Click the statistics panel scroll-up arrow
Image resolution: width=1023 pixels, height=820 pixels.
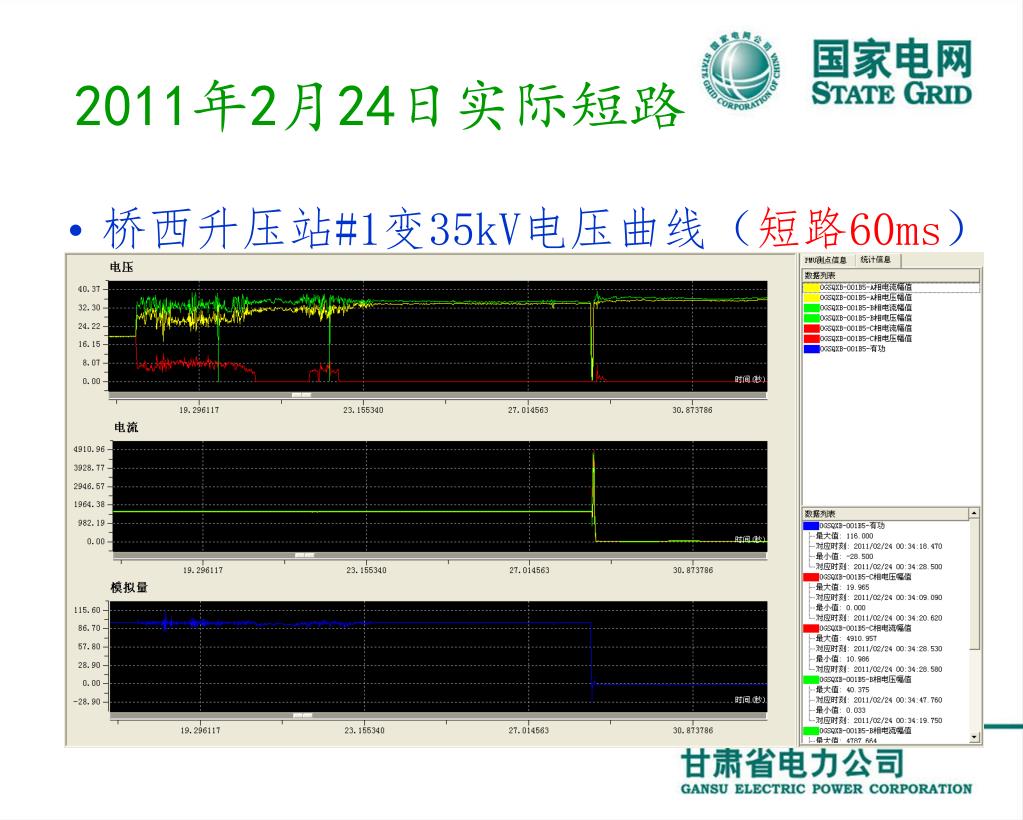pyautogui.click(x=974, y=514)
